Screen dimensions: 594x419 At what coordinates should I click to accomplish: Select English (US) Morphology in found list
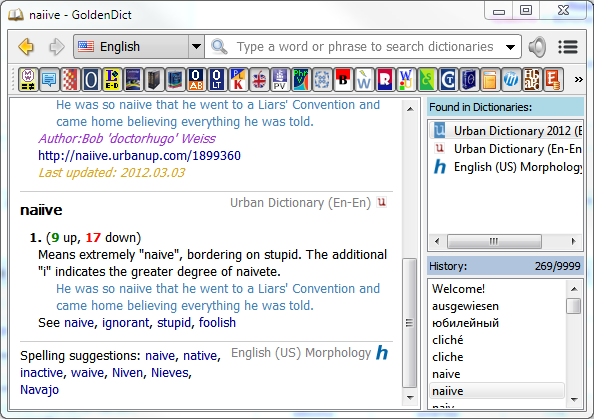coord(506,167)
